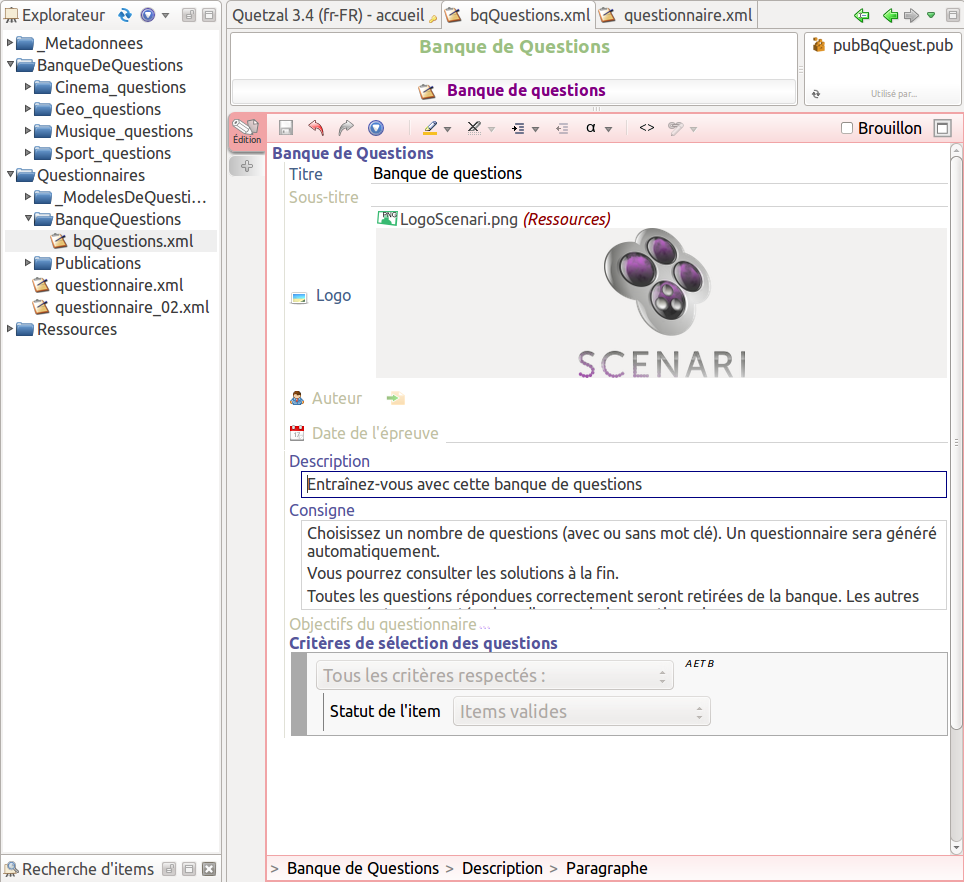Click the remove formatting icon
Screen dimensions: 964x882
(x=474, y=128)
